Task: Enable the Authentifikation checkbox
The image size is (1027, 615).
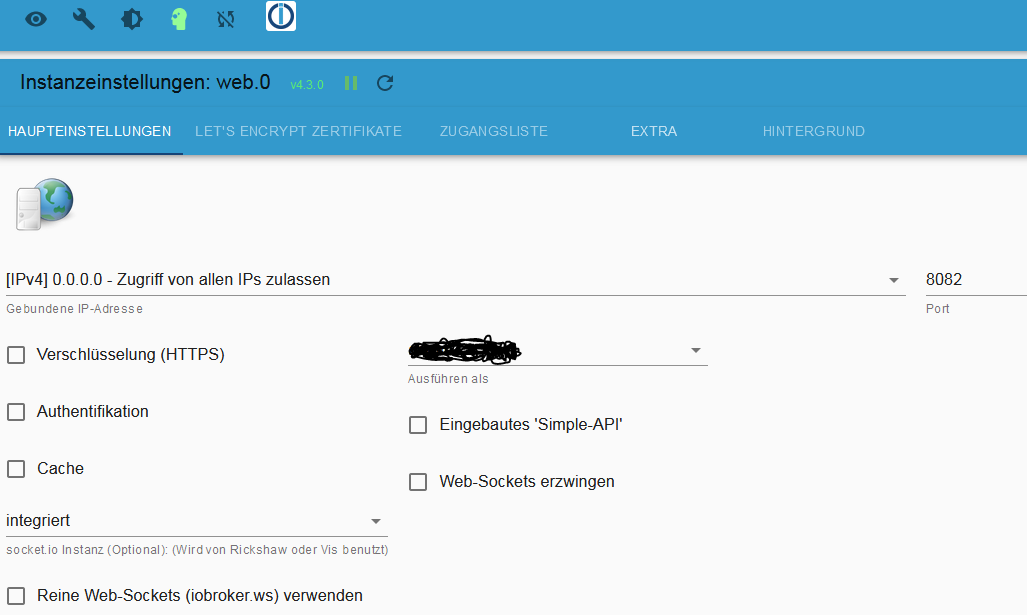Action: (16, 412)
